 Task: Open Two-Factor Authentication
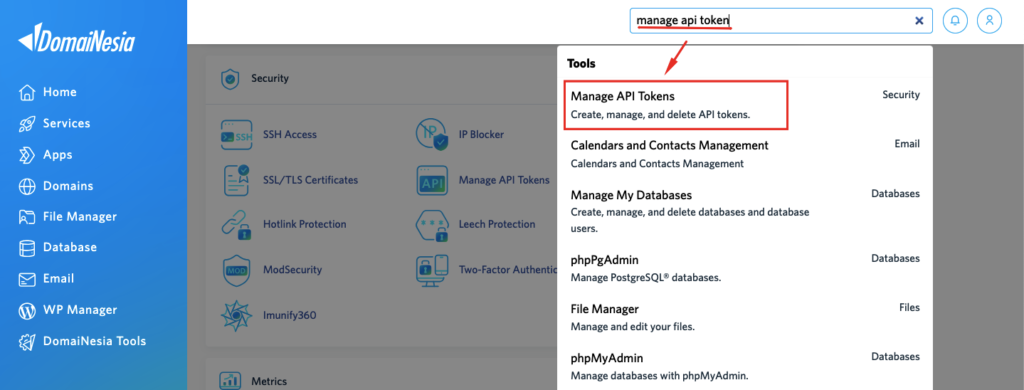pos(507,269)
